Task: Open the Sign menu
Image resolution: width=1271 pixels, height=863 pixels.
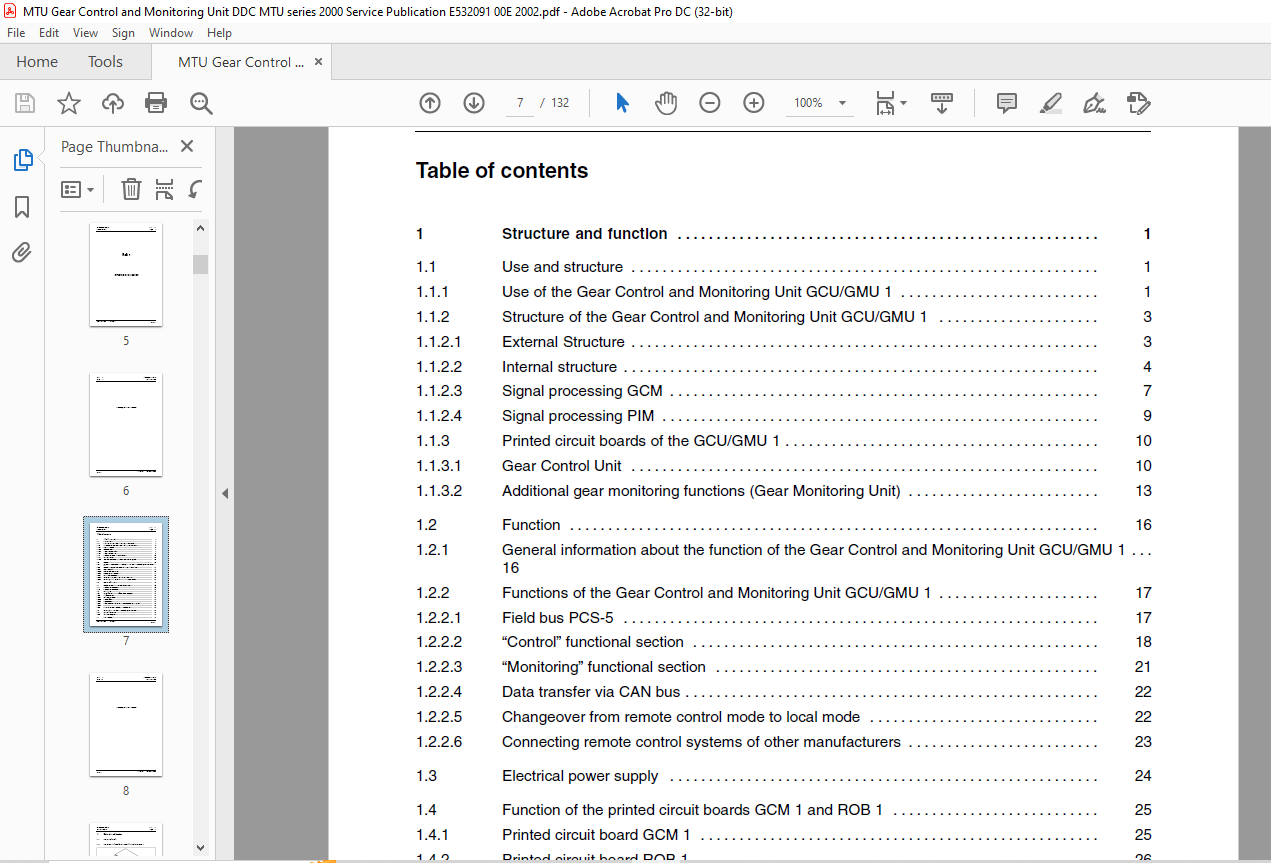Action: 123,33
